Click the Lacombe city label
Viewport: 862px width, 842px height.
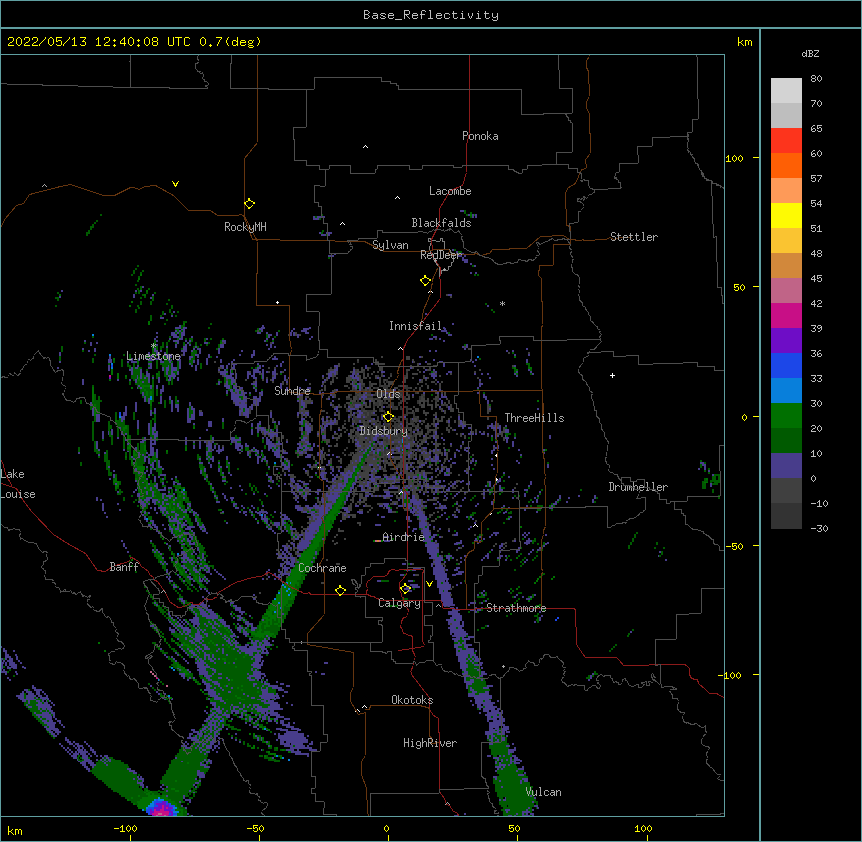pyautogui.click(x=450, y=191)
